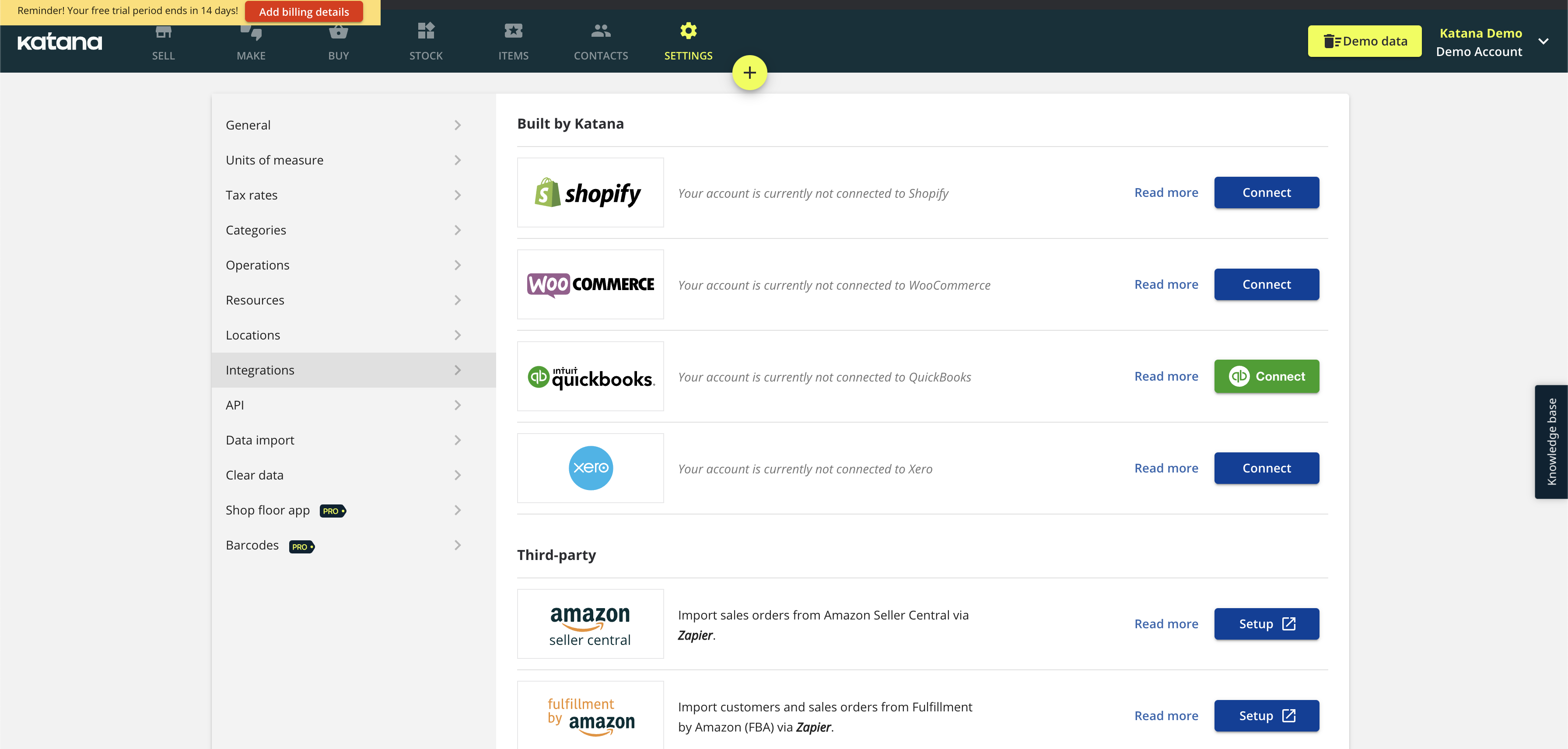Viewport: 1568px width, 749px height.
Task: Click the Built by Katana heading
Action: [x=570, y=123]
